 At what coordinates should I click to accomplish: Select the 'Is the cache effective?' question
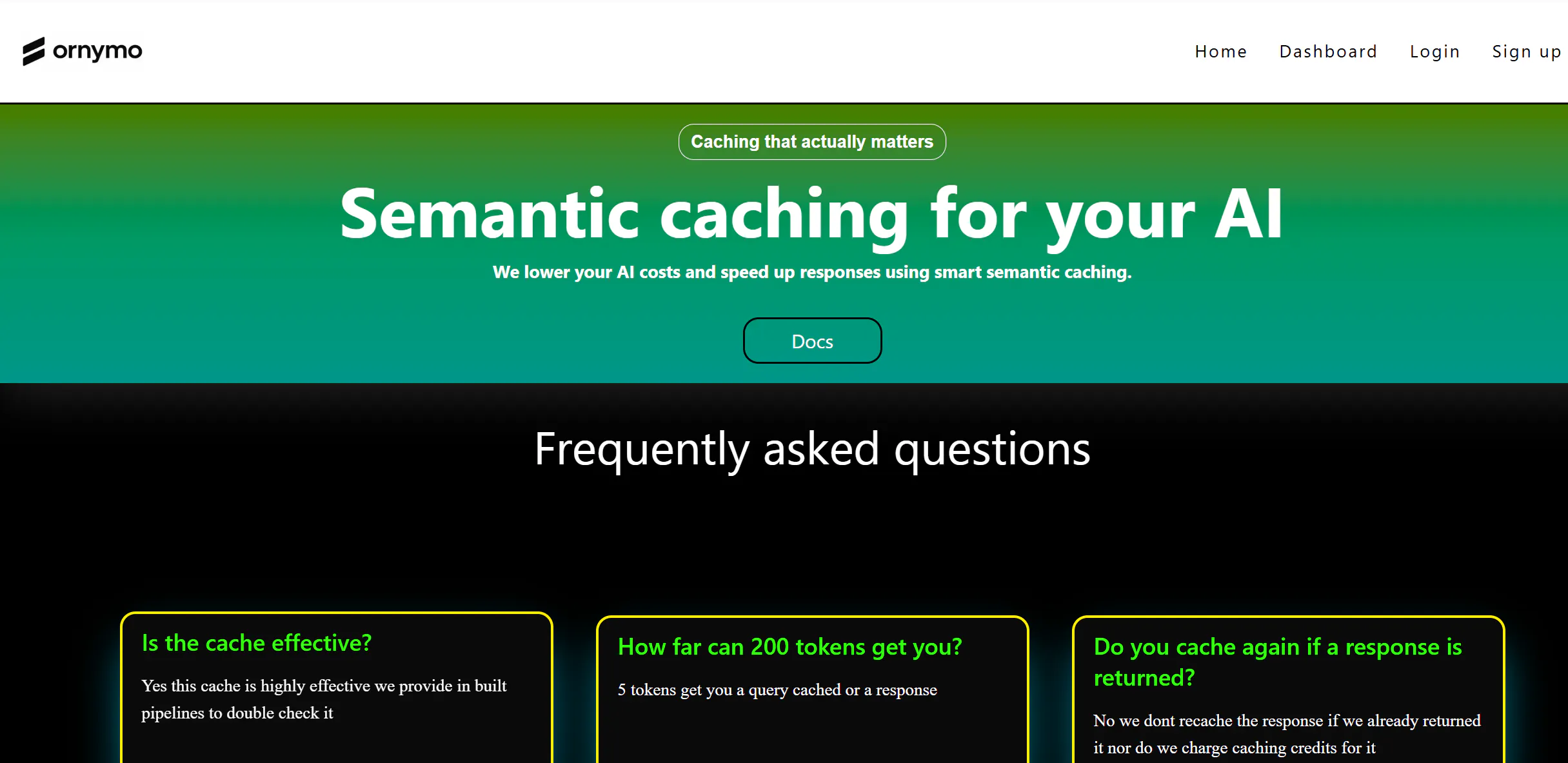257,643
